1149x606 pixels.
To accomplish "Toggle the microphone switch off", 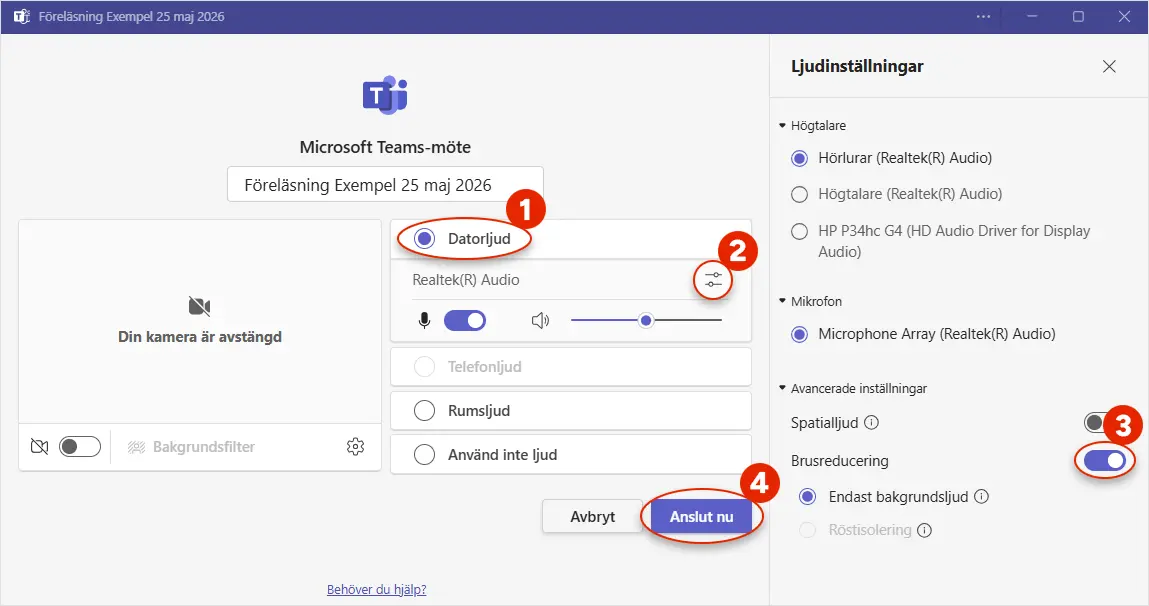I will (465, 320).
